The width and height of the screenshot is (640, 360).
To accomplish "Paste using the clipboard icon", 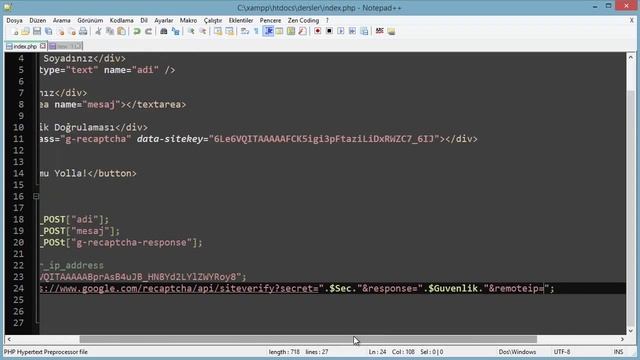I will (121, 31).
